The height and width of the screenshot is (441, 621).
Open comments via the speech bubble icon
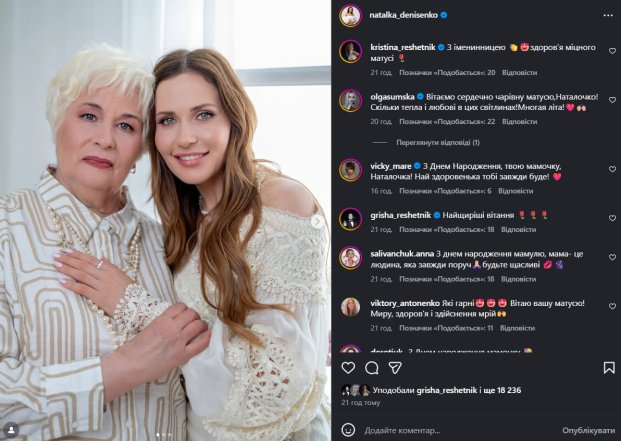[x=371, y=368]
